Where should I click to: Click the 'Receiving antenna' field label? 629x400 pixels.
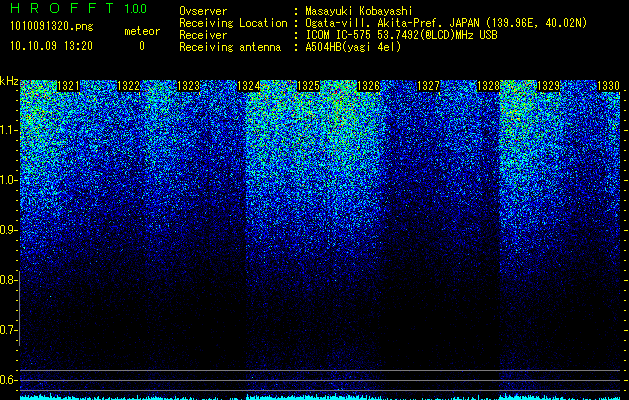pyautogui.click(x=230, y=47)
